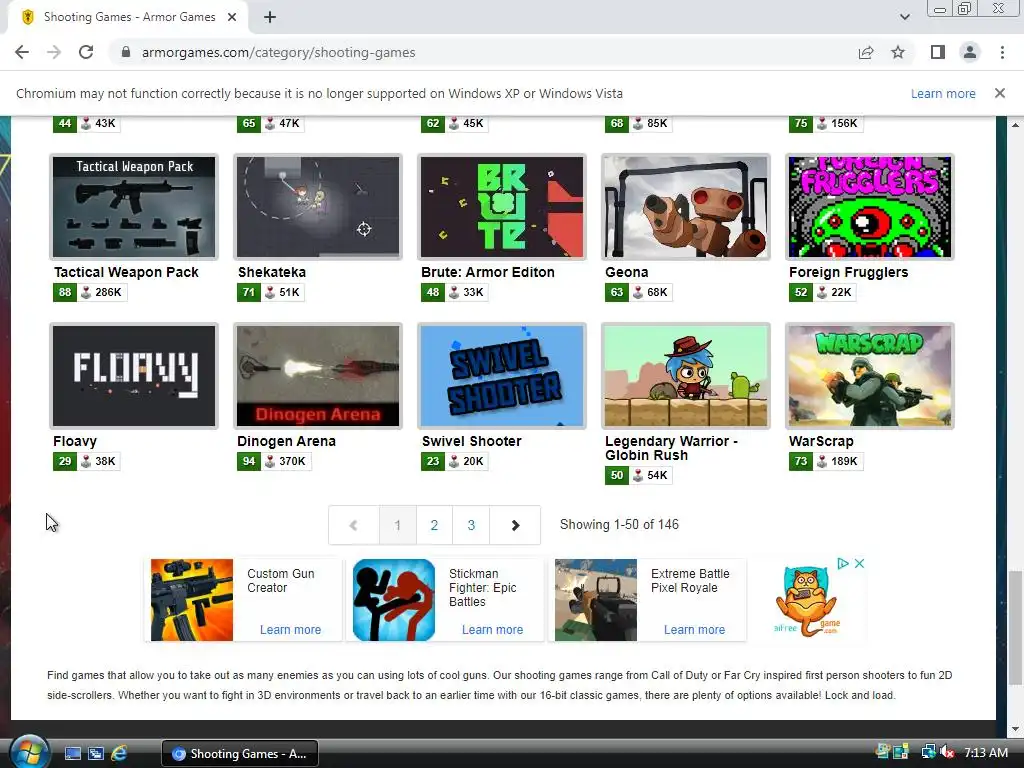Open the Stickman Fighter ad image
Viewport: 1024px width, 768px height.
point(394,600)
